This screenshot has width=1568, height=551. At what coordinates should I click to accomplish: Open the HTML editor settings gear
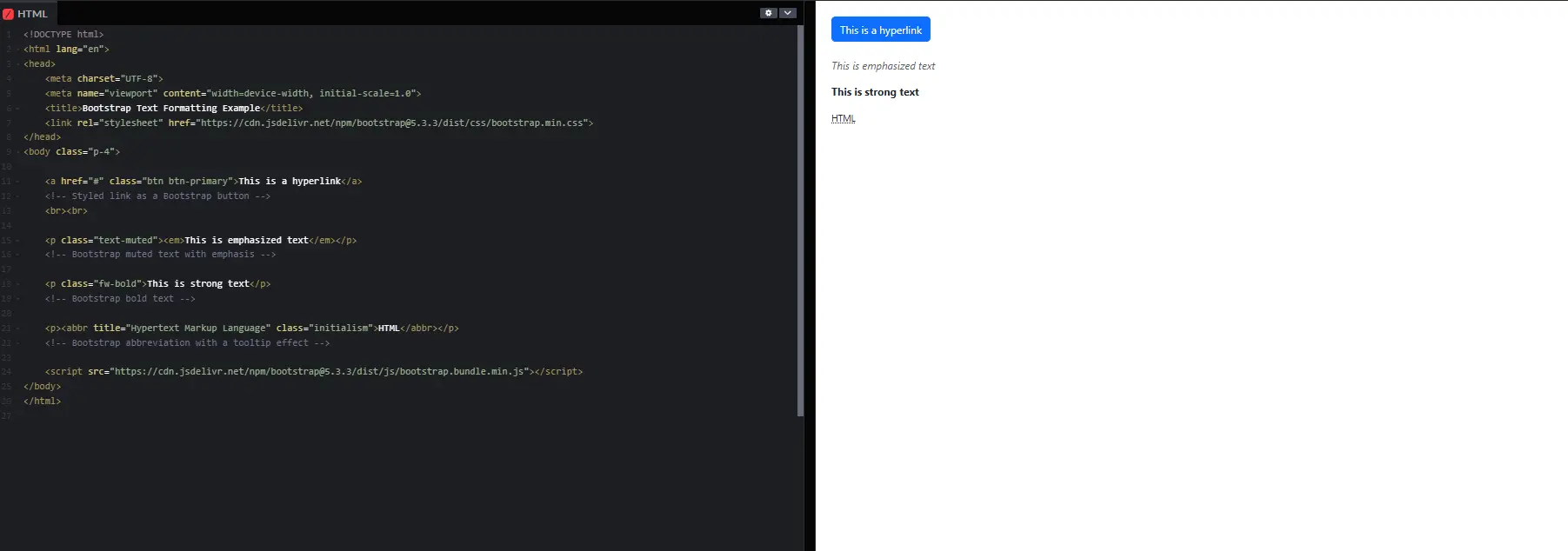(x=769, y=13)
